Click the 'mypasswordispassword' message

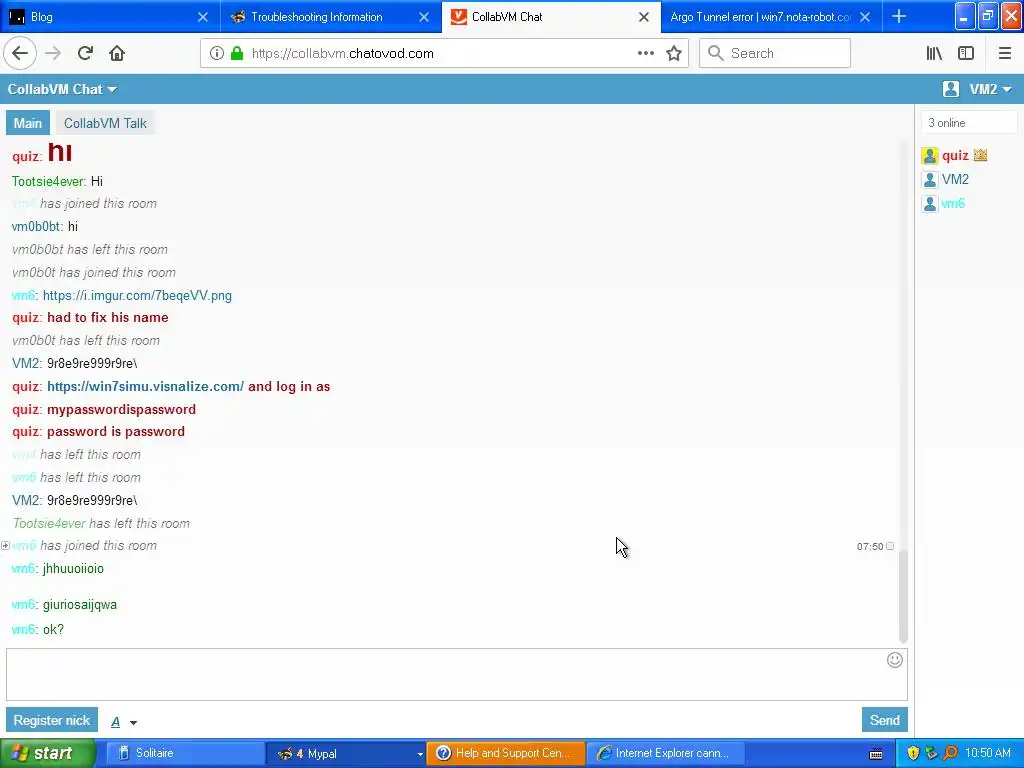[121, 409]
